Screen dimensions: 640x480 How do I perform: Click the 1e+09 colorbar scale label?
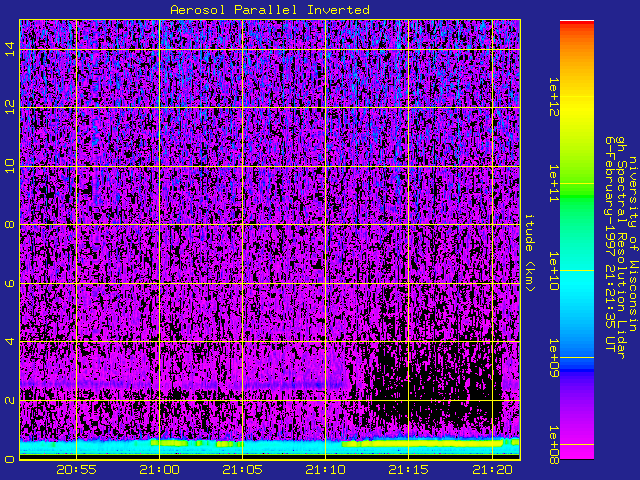(x=553, y=358)
